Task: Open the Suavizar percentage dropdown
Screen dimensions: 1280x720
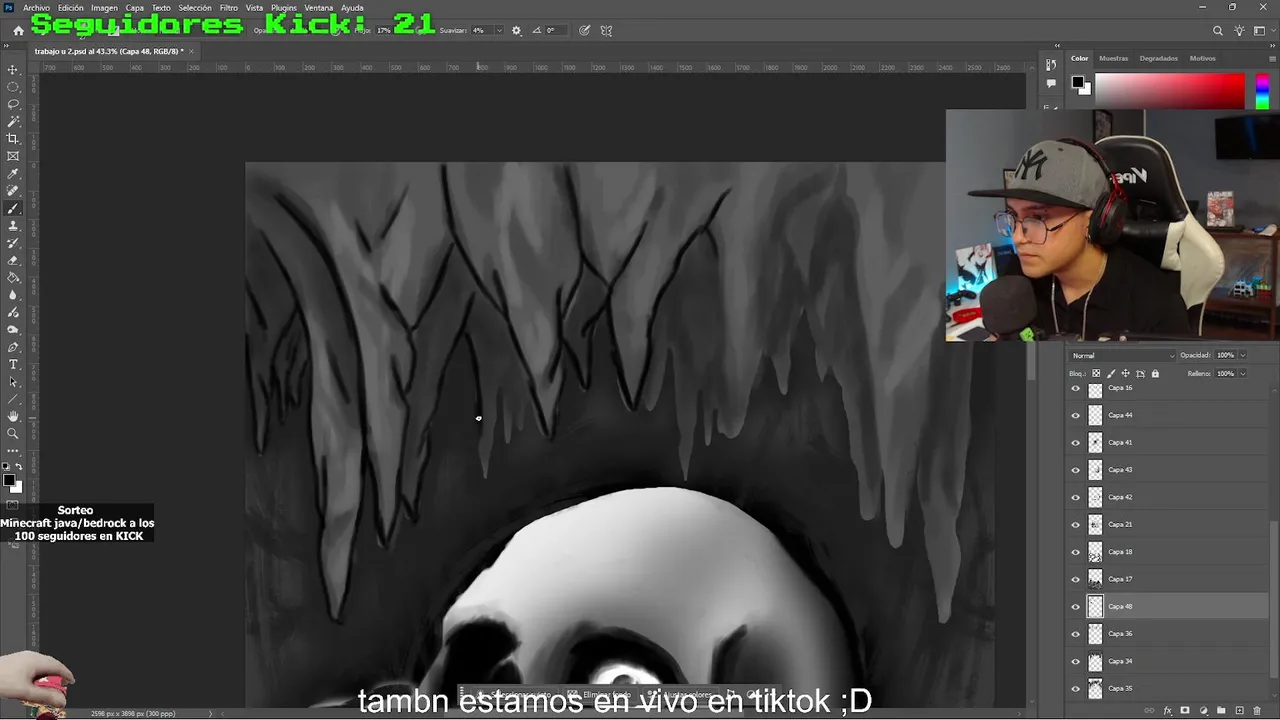Action: [x=499, y=31]
